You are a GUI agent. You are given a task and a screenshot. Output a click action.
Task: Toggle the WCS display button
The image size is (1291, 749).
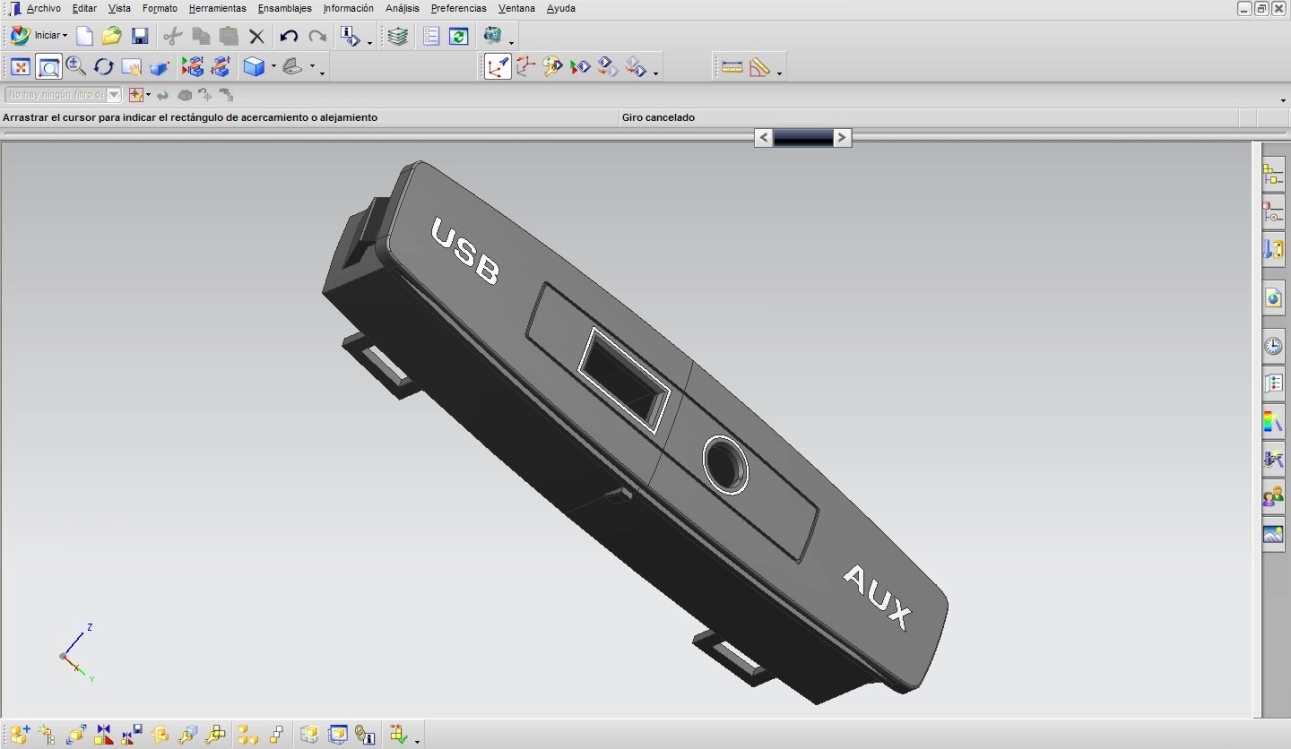point(497,67)
